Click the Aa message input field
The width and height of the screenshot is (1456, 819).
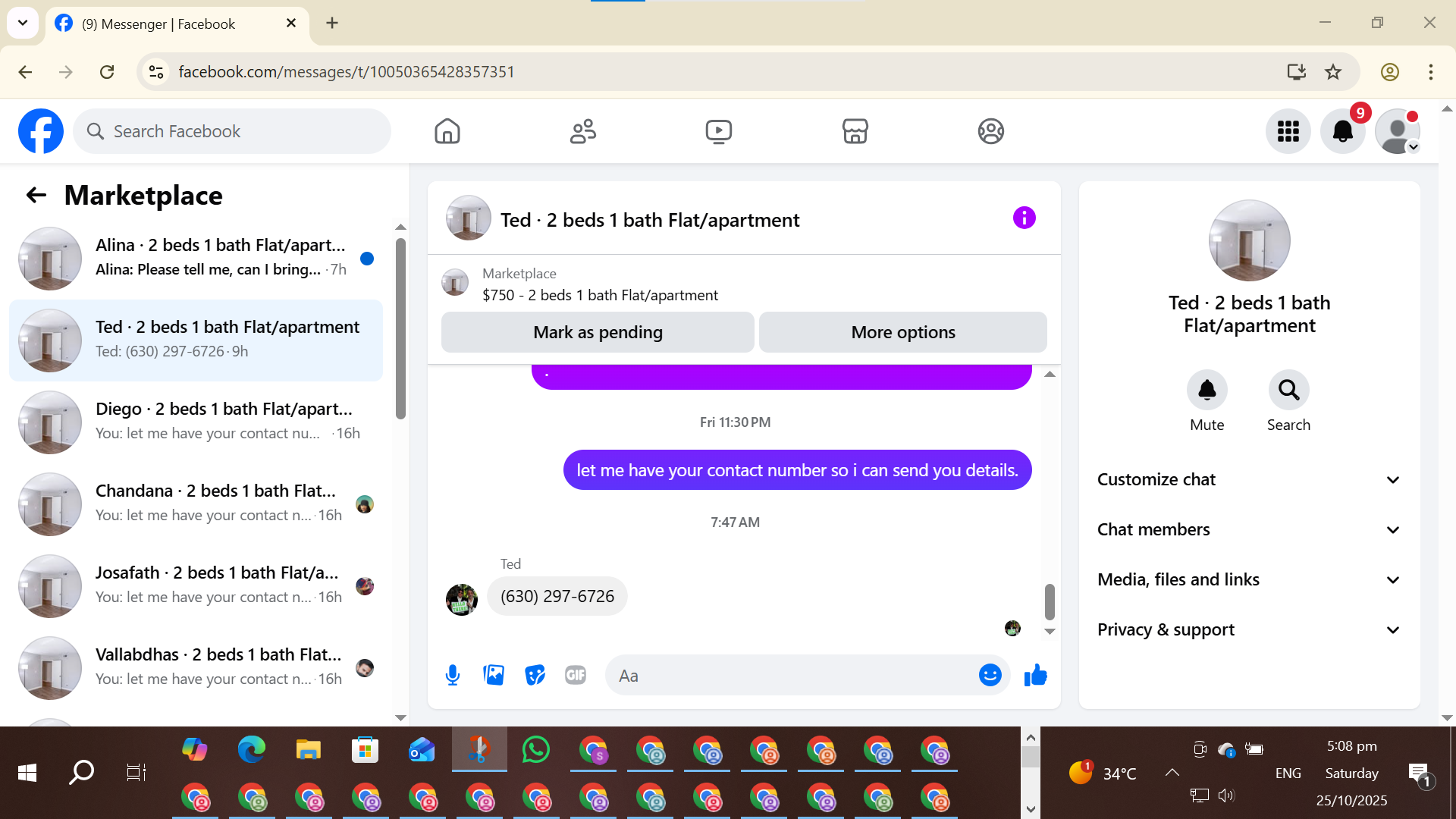[789, 676]
